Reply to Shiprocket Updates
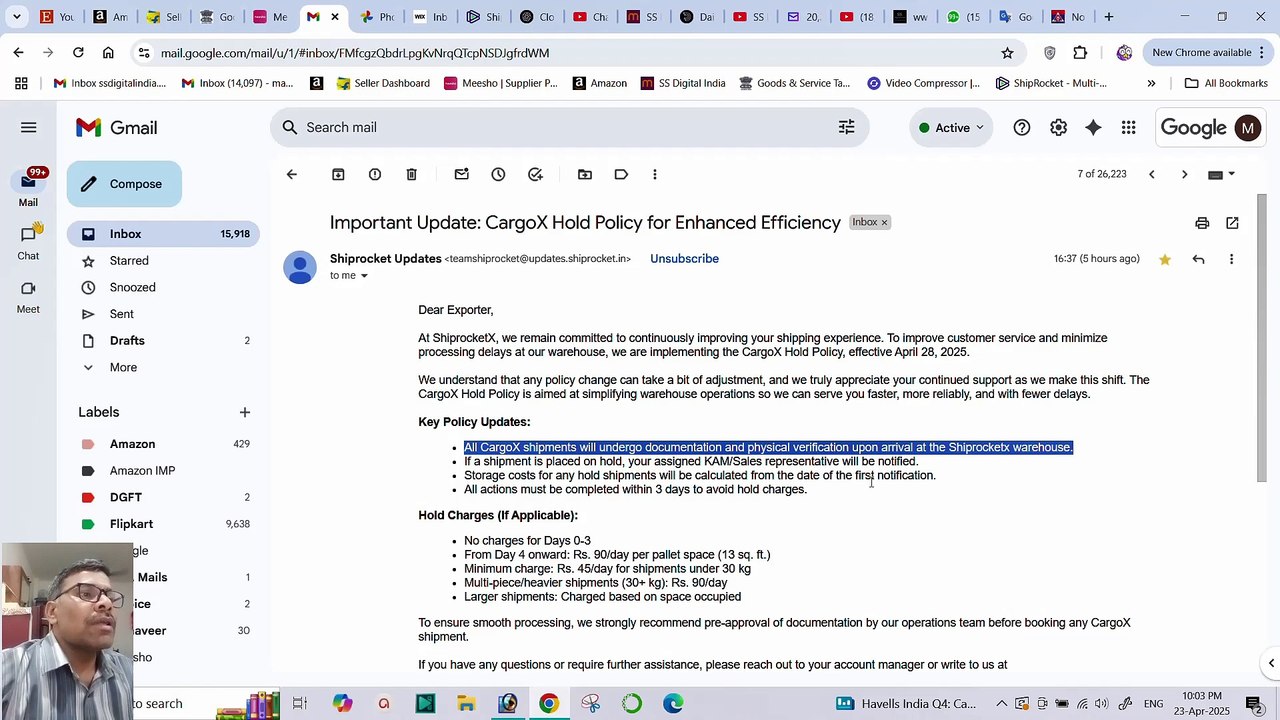Image resolution: width=1280 pixels, height=720 pixels. (x=1198, y=259)
